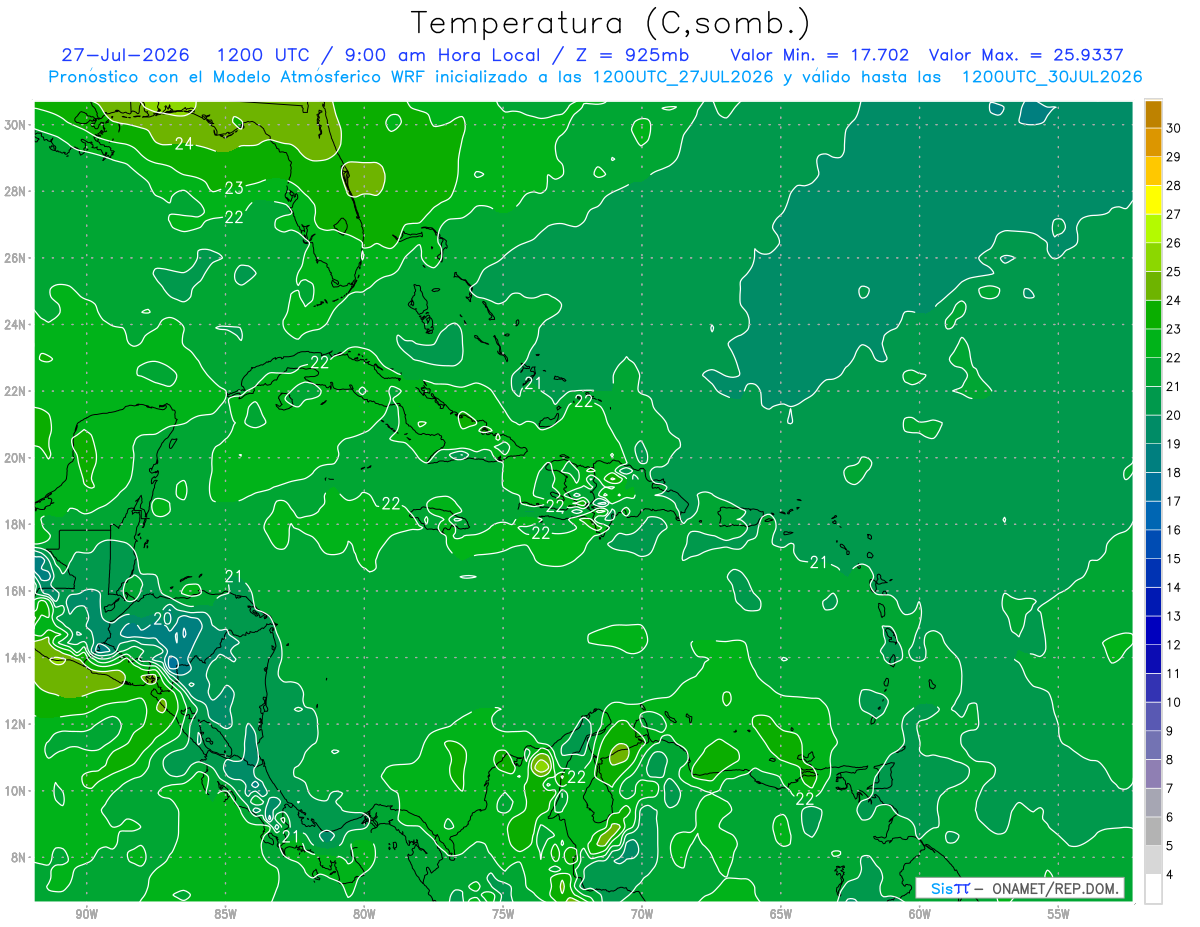Click the color bar label '9'
Viewport: 1200px width, 927px height.
1170,731
